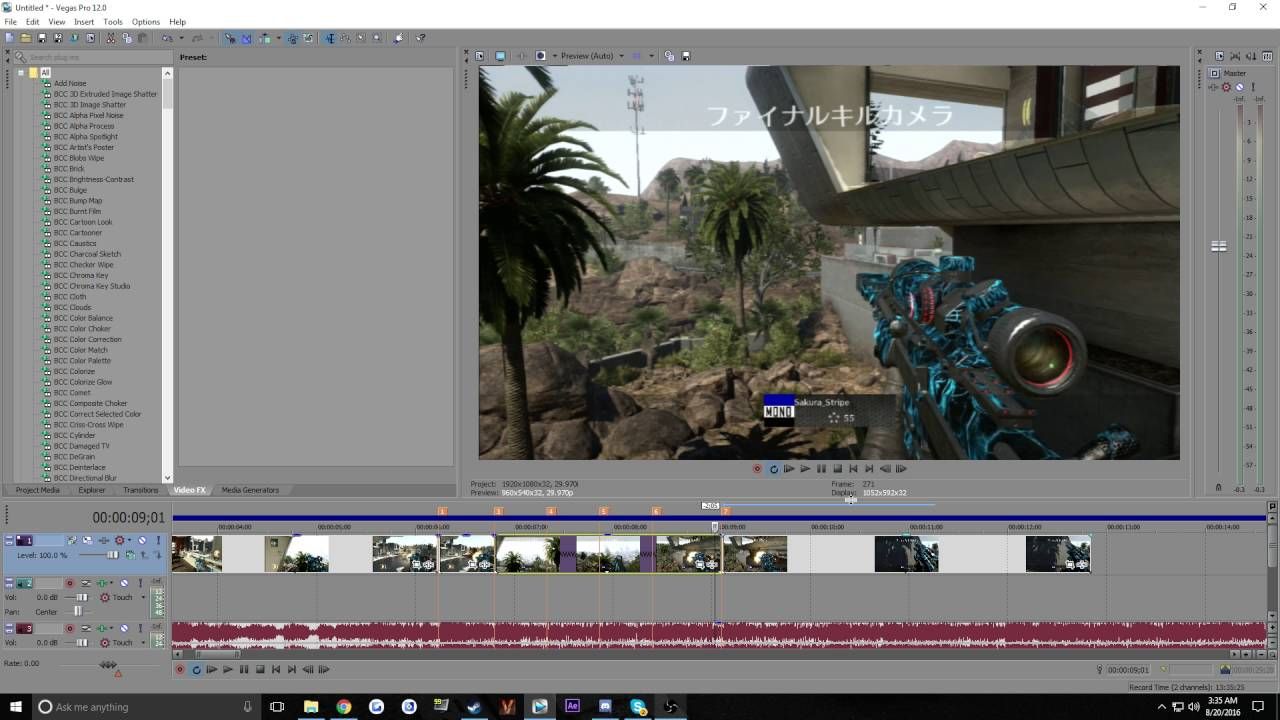
Task: Click the Save project icon in toolbar
Action: [42, 38]
